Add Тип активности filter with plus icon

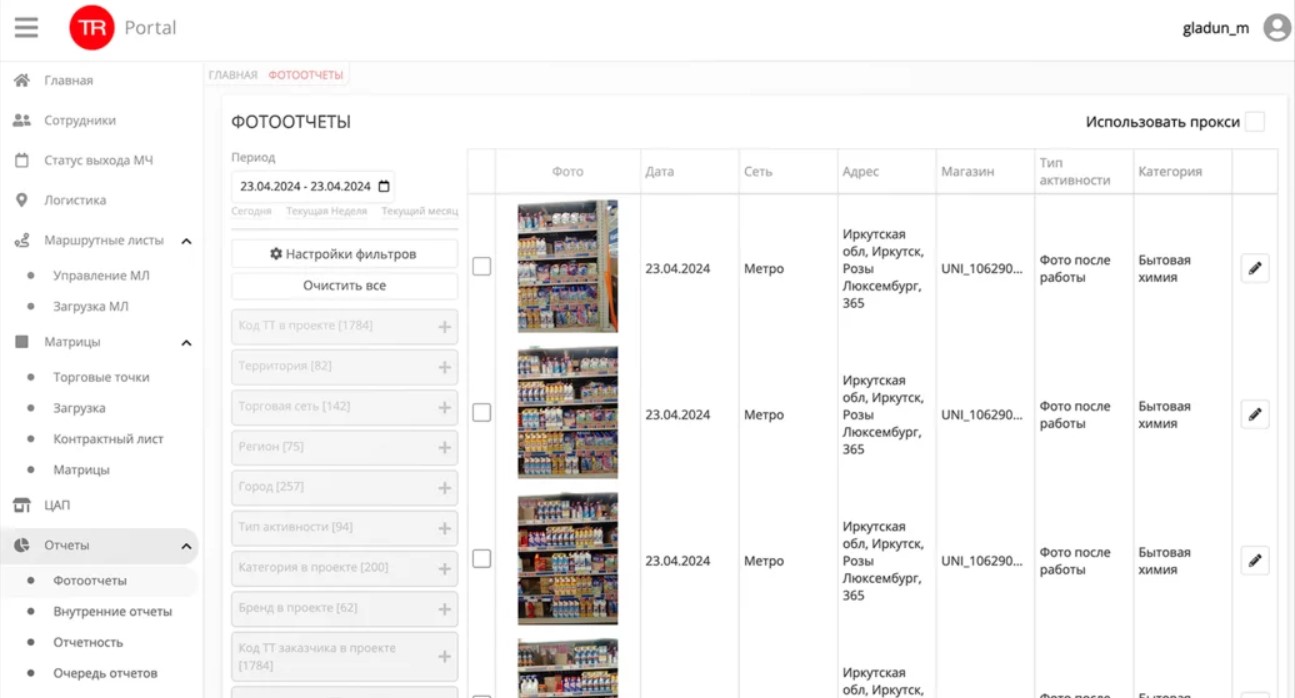tap(444, 528)
